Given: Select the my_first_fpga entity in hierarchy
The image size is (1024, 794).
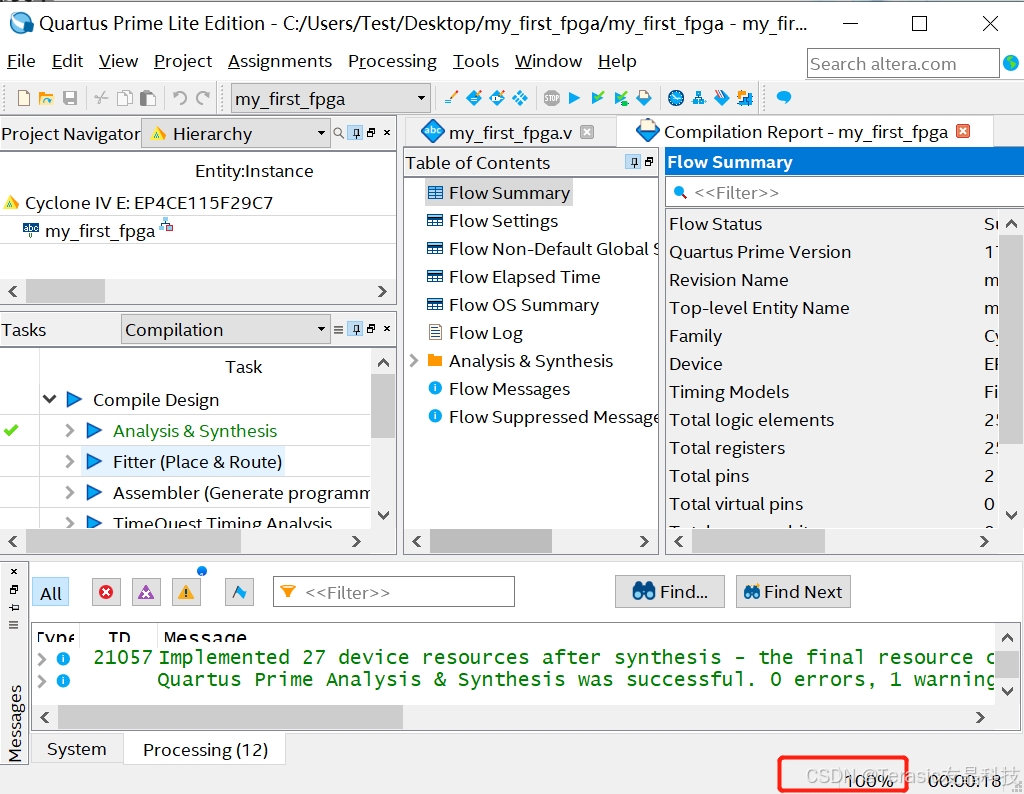Looking at the screenshot, I should point(99,230).
